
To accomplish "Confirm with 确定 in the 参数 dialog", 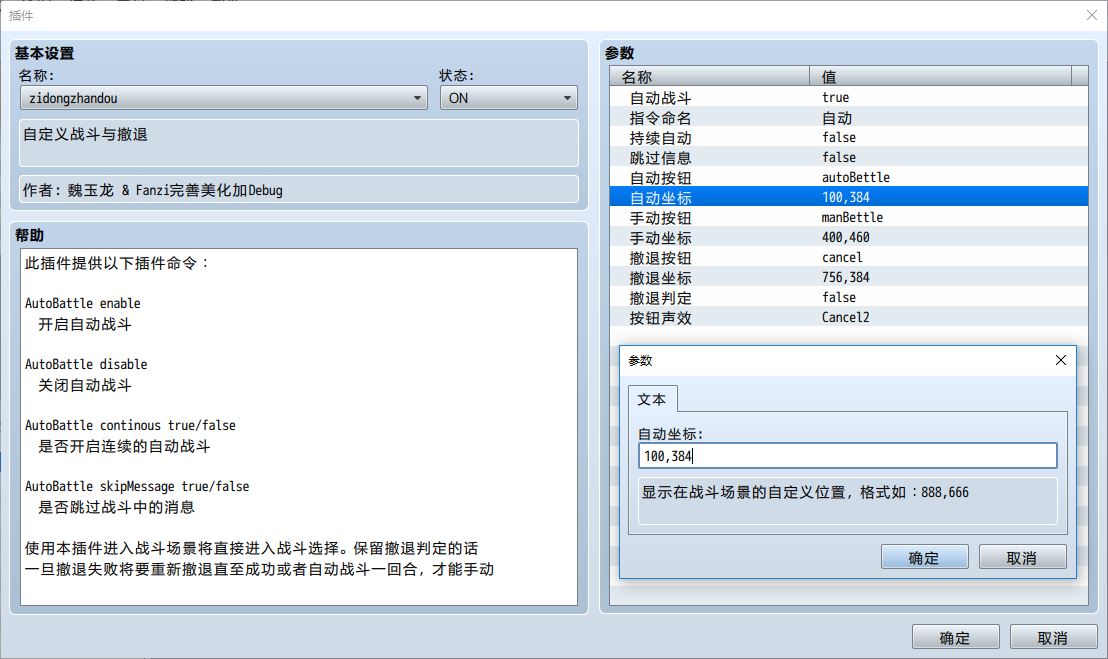I will coord(924,558).
